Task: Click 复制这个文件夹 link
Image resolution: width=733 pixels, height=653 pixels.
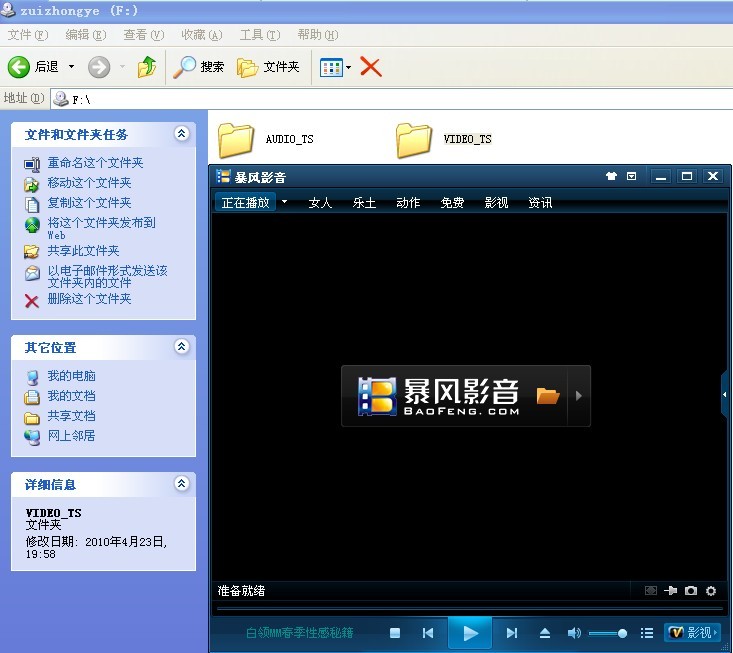Action: point(89,203)
